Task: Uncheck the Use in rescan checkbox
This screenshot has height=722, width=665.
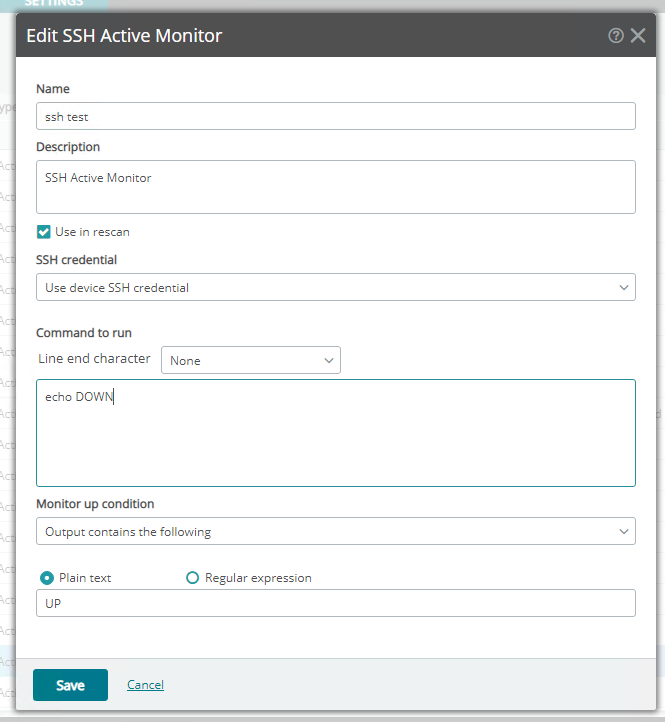Action: pyautogui.click(x=44, y=232)
